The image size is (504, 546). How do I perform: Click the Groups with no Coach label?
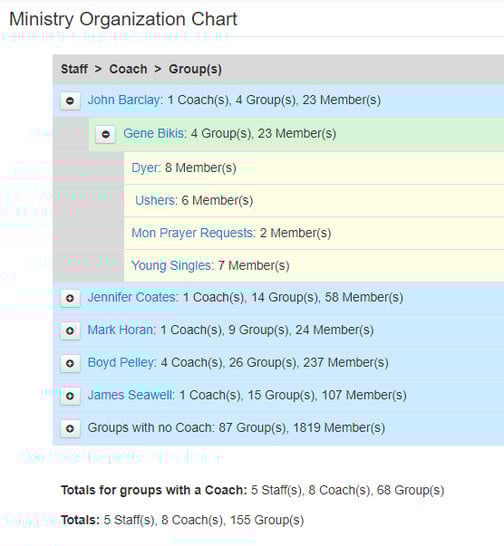(x=151, y=428)
